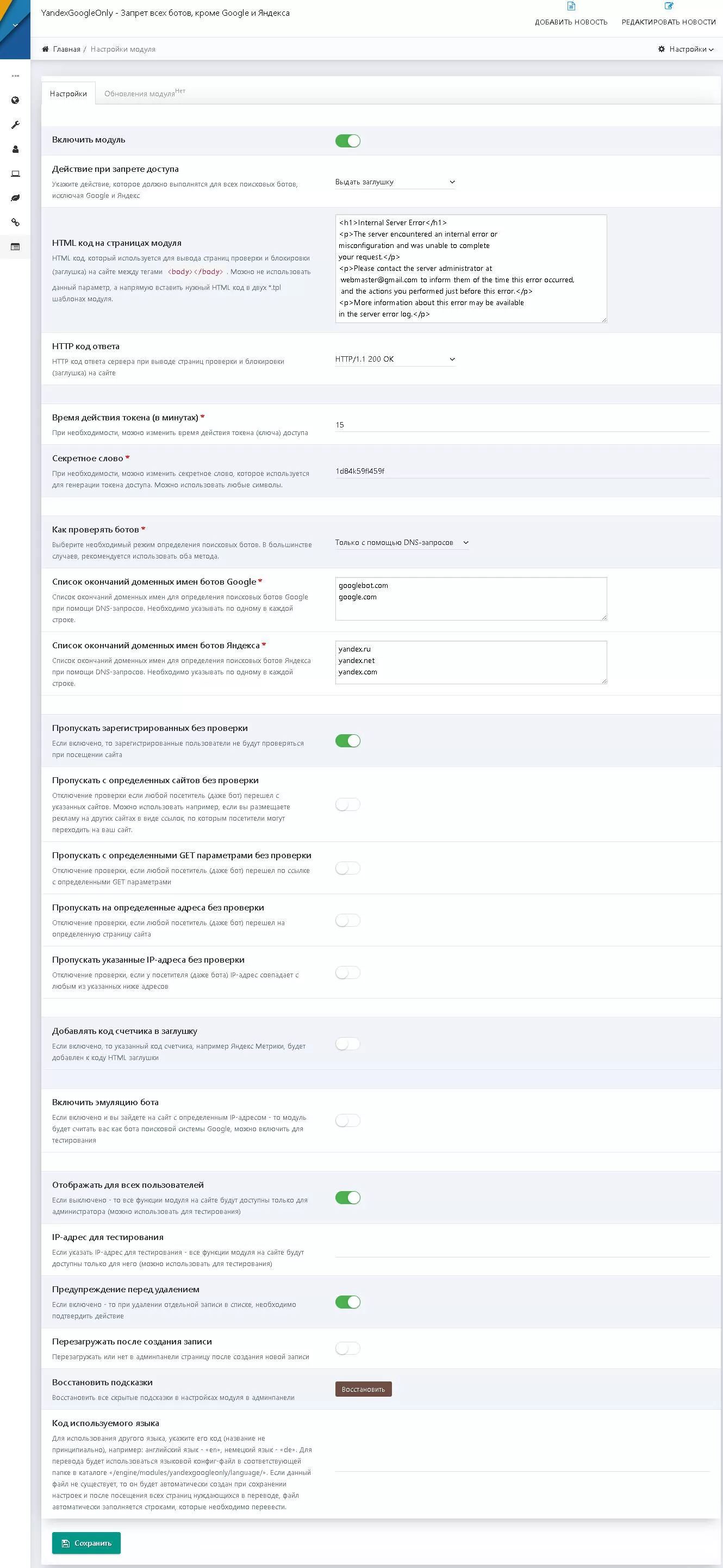Switch to the Обновления модуля tab
Viewport: 723px width, 1568px height.
(x=140, y=94)
